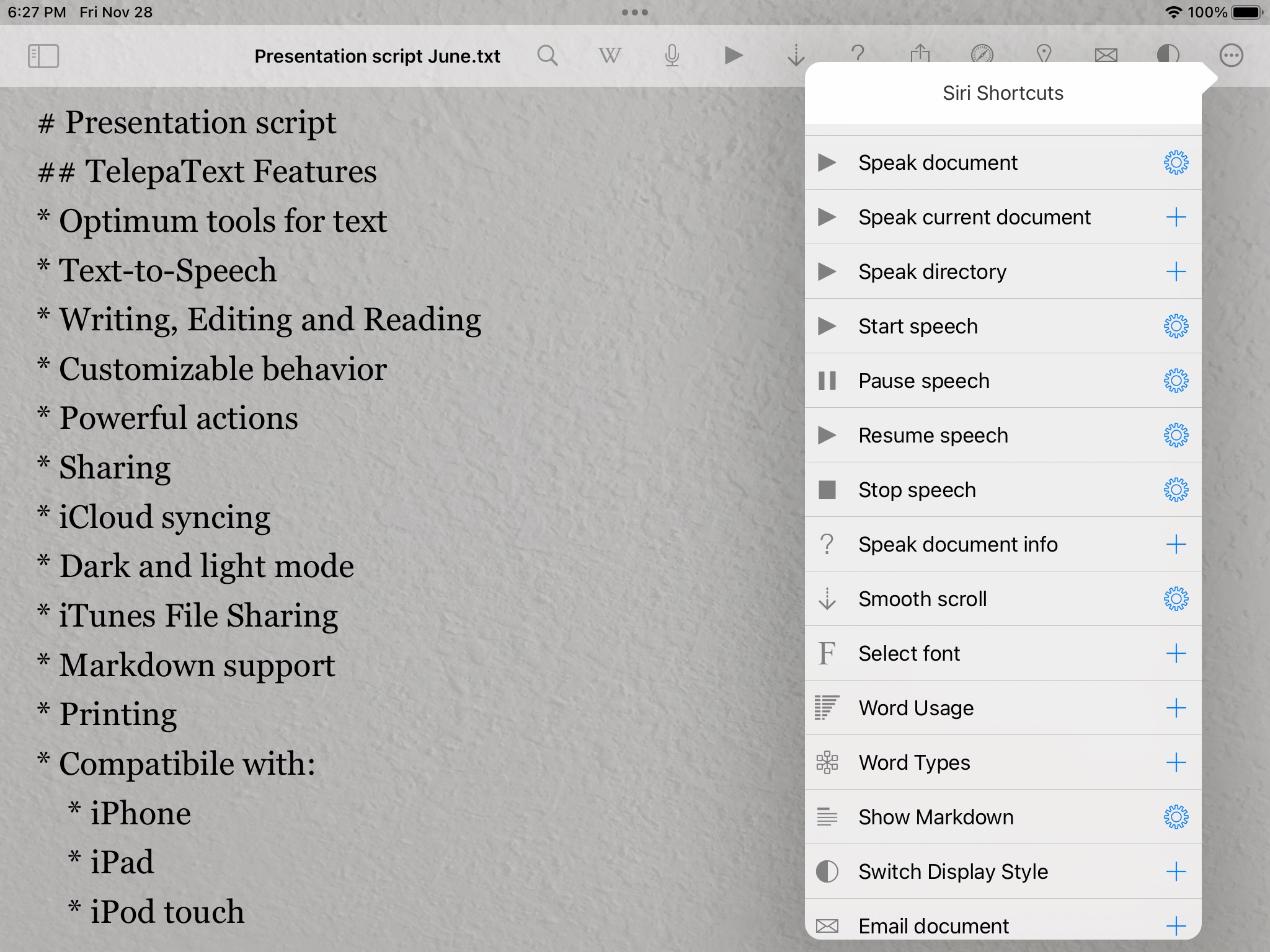Open the ellipsis more menu
Viewport: 1270px width, 952px height.
coord(1231,56)
